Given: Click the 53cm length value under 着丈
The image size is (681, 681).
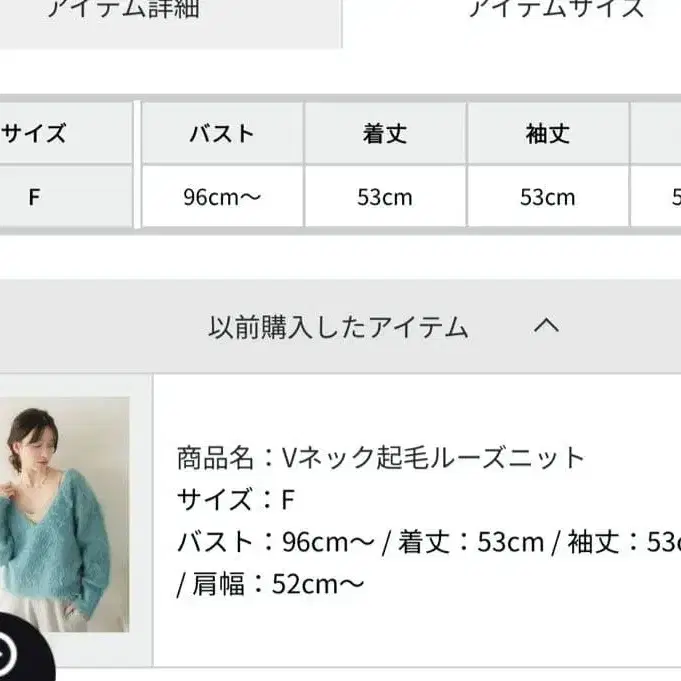Looking at the screenshot, I should tap(385, 197).
